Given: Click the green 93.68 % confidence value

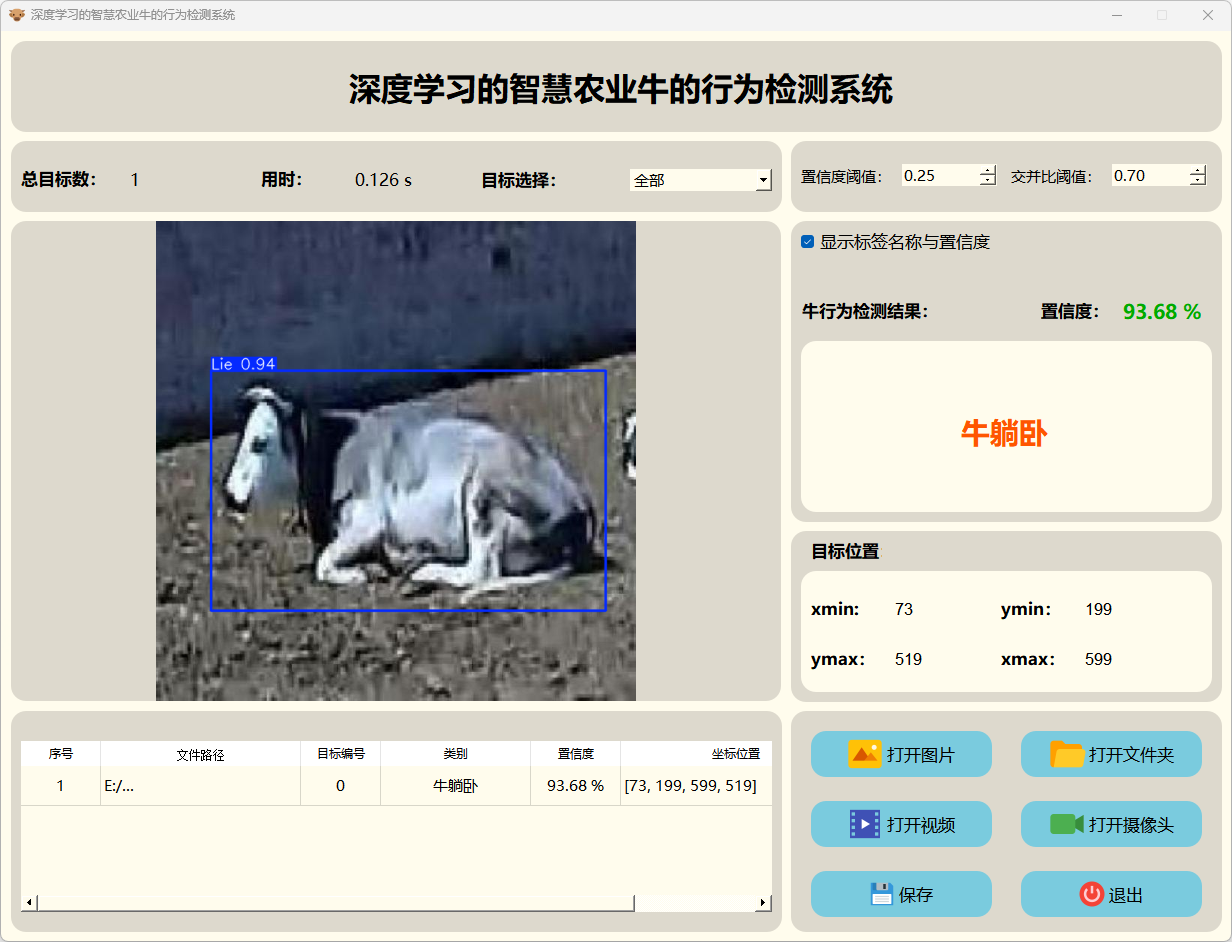Looking at the screenshot, I should (x=1162, y=312).
